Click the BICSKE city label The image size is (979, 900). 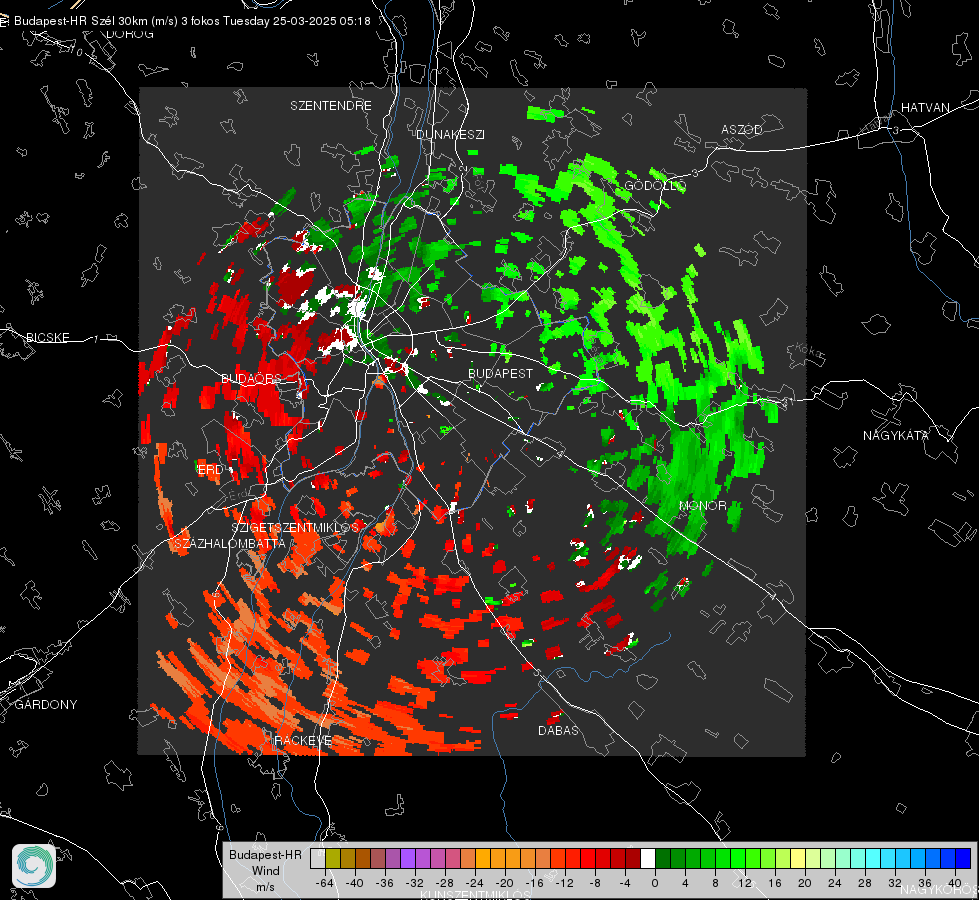(x=47, y=337)
